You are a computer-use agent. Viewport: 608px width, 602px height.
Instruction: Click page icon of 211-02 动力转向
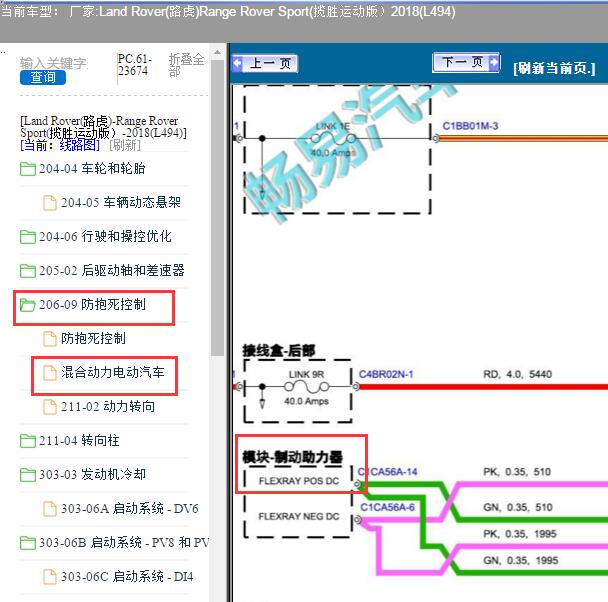pyautogui.click(x=50, y=407)
